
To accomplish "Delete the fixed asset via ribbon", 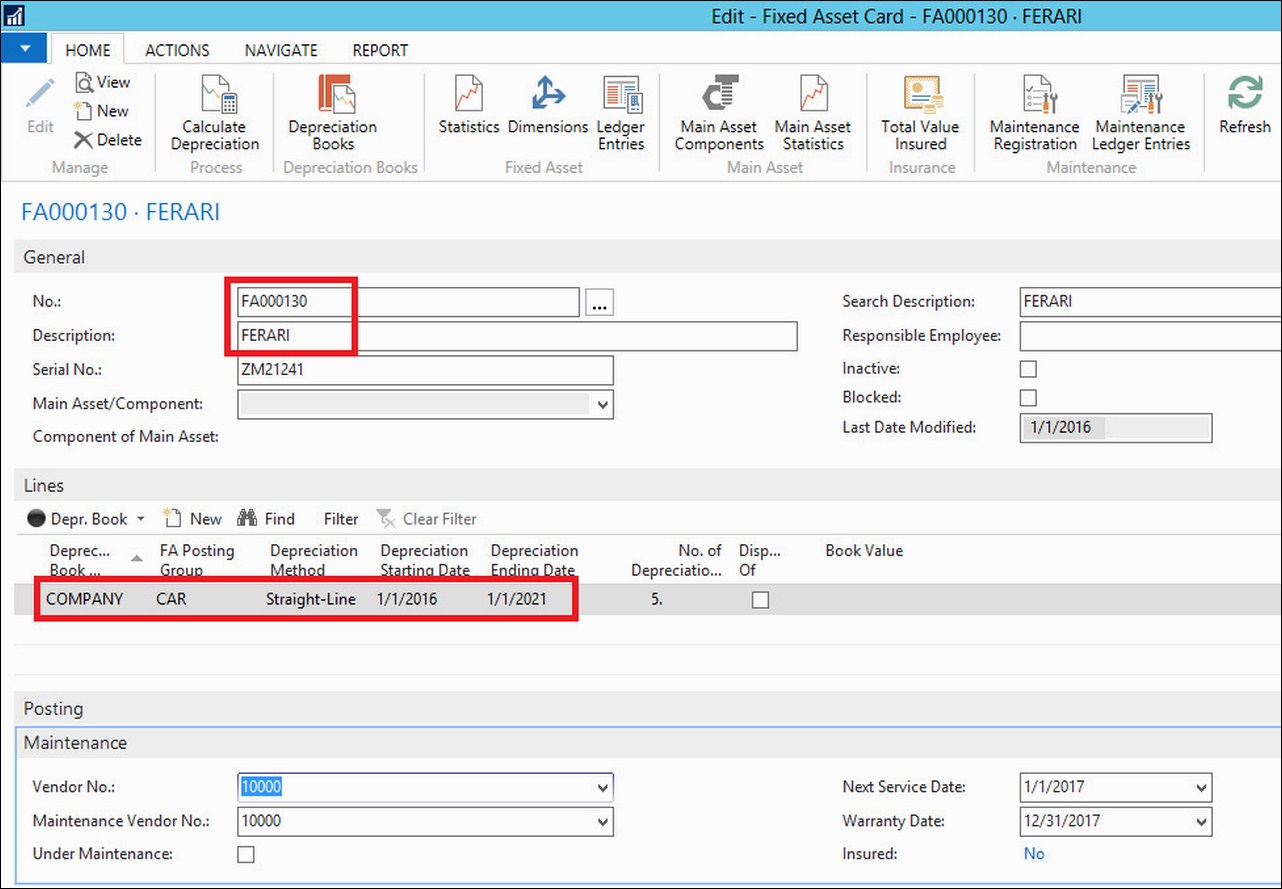I will pos(108,140).
